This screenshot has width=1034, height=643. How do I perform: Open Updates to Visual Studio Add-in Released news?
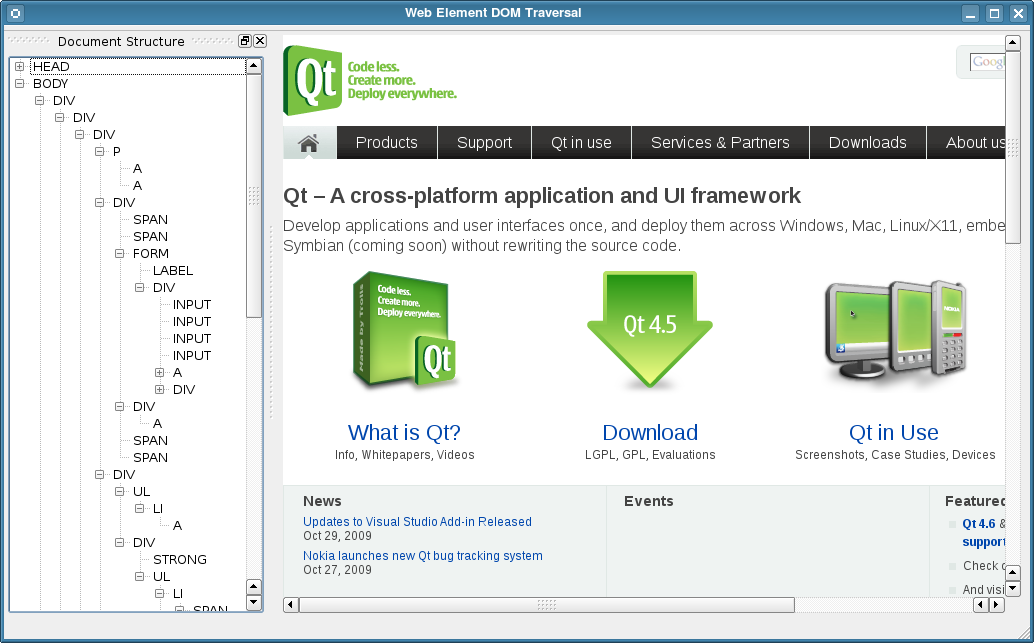pos(417,522)
